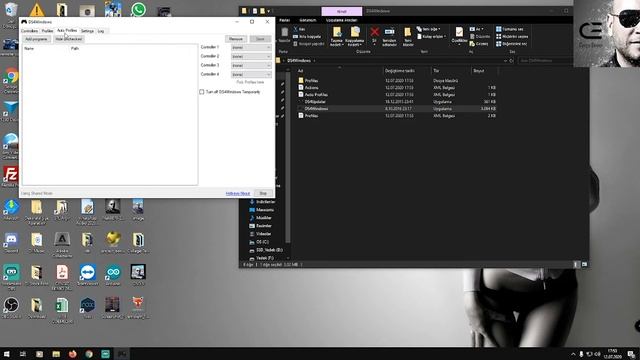Show hidden system tray icons
This screenshot has width=640, height=360.
[573, 354]
